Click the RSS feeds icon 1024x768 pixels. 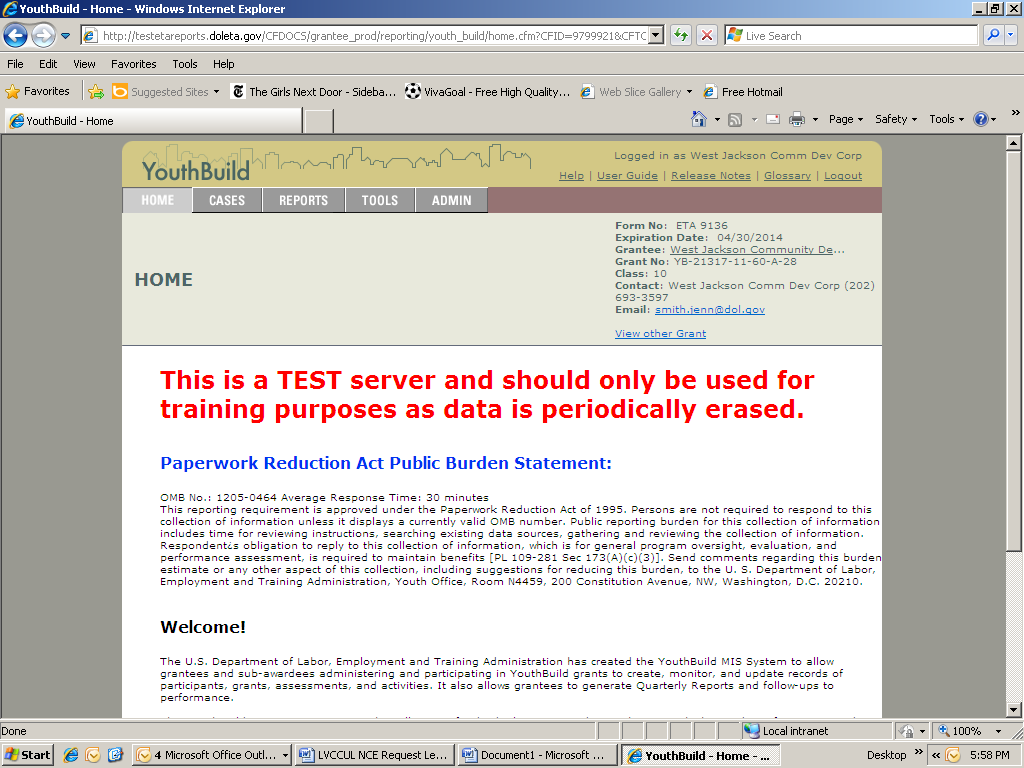pos(735,120)
